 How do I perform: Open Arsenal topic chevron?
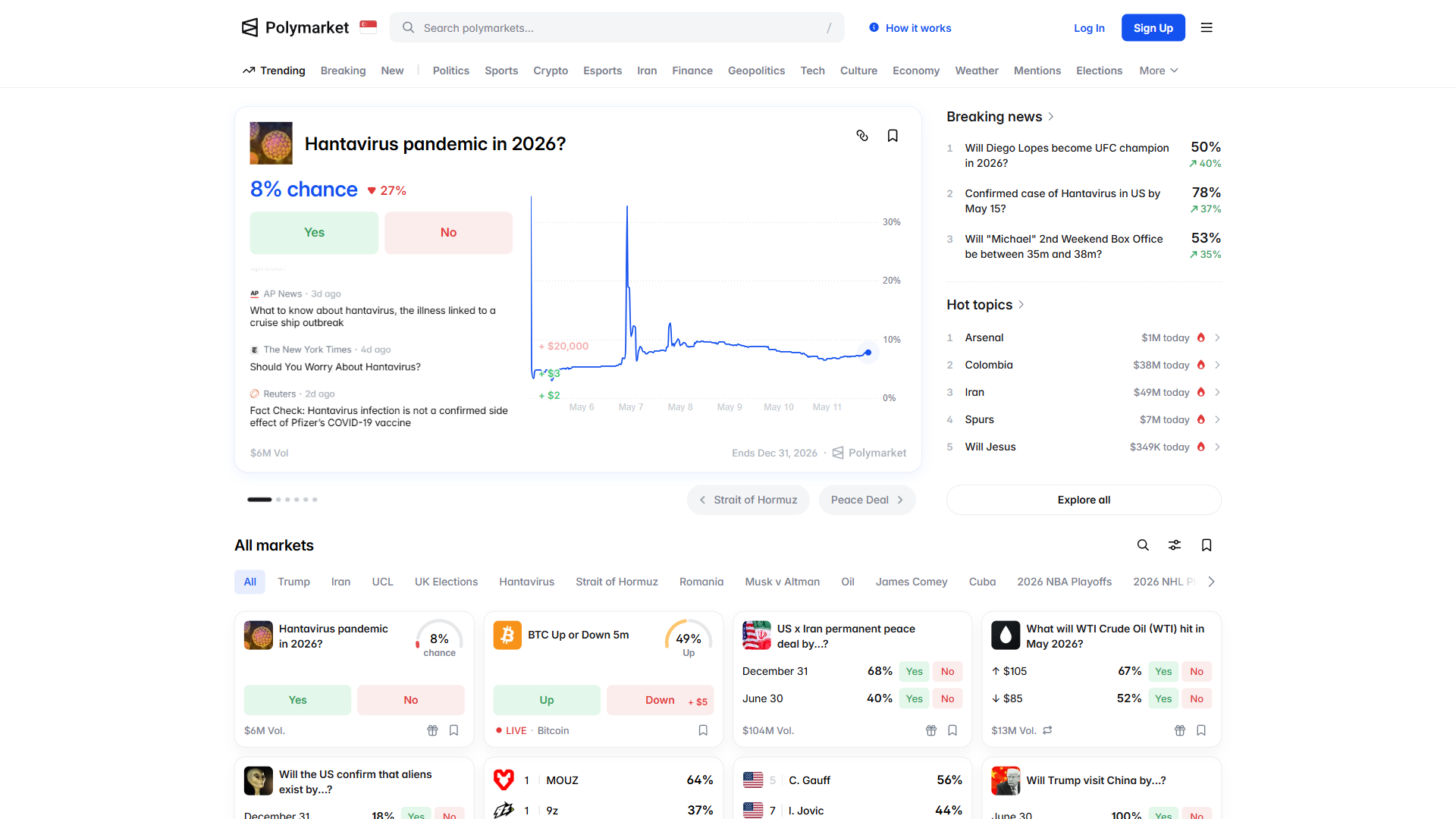1217,337
